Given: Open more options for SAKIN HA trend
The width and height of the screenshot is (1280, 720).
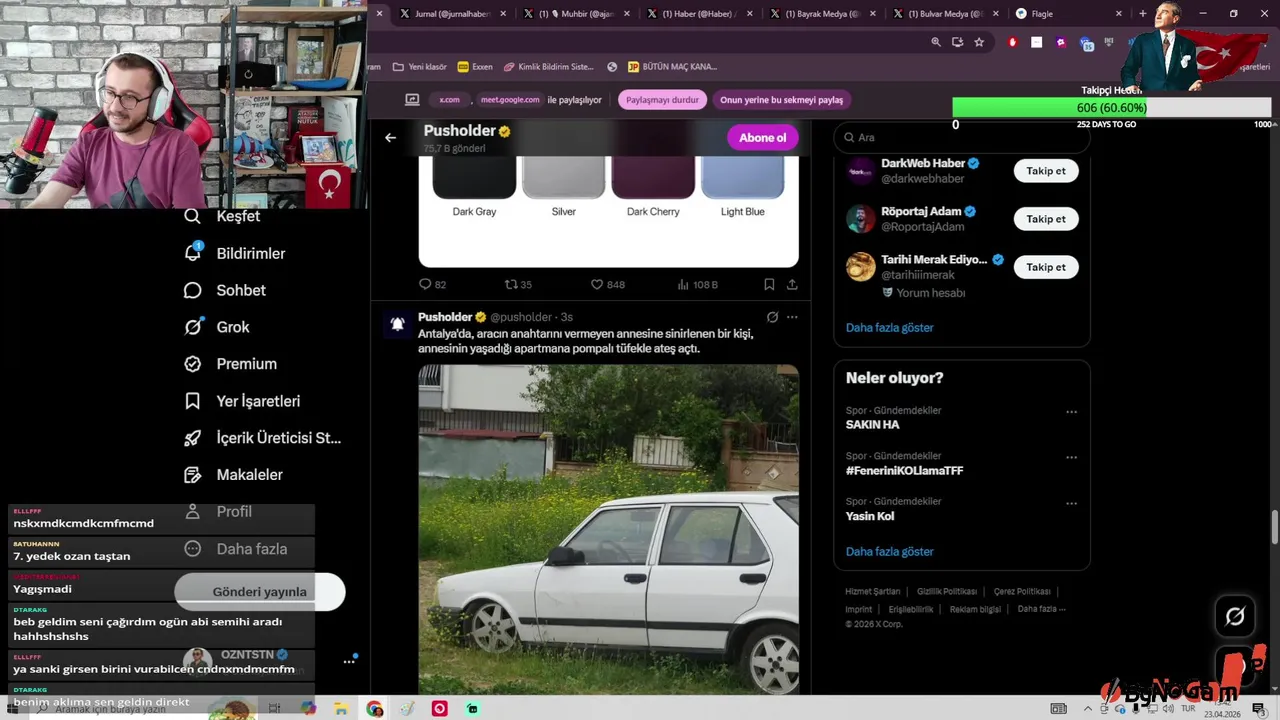Looking at the screenshot, I should 1071,412.
